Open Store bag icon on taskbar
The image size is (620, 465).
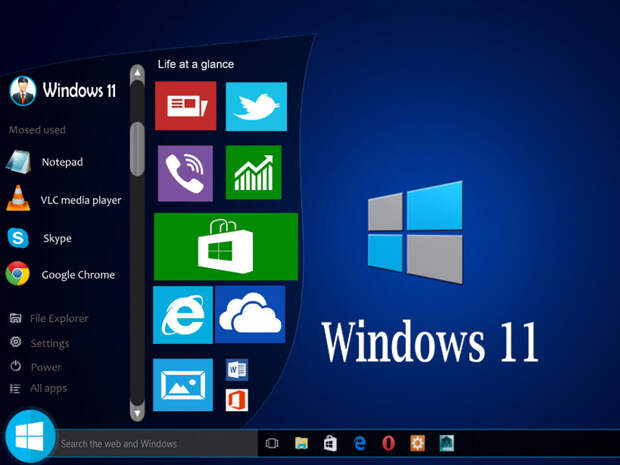click(x=330, y=443)
